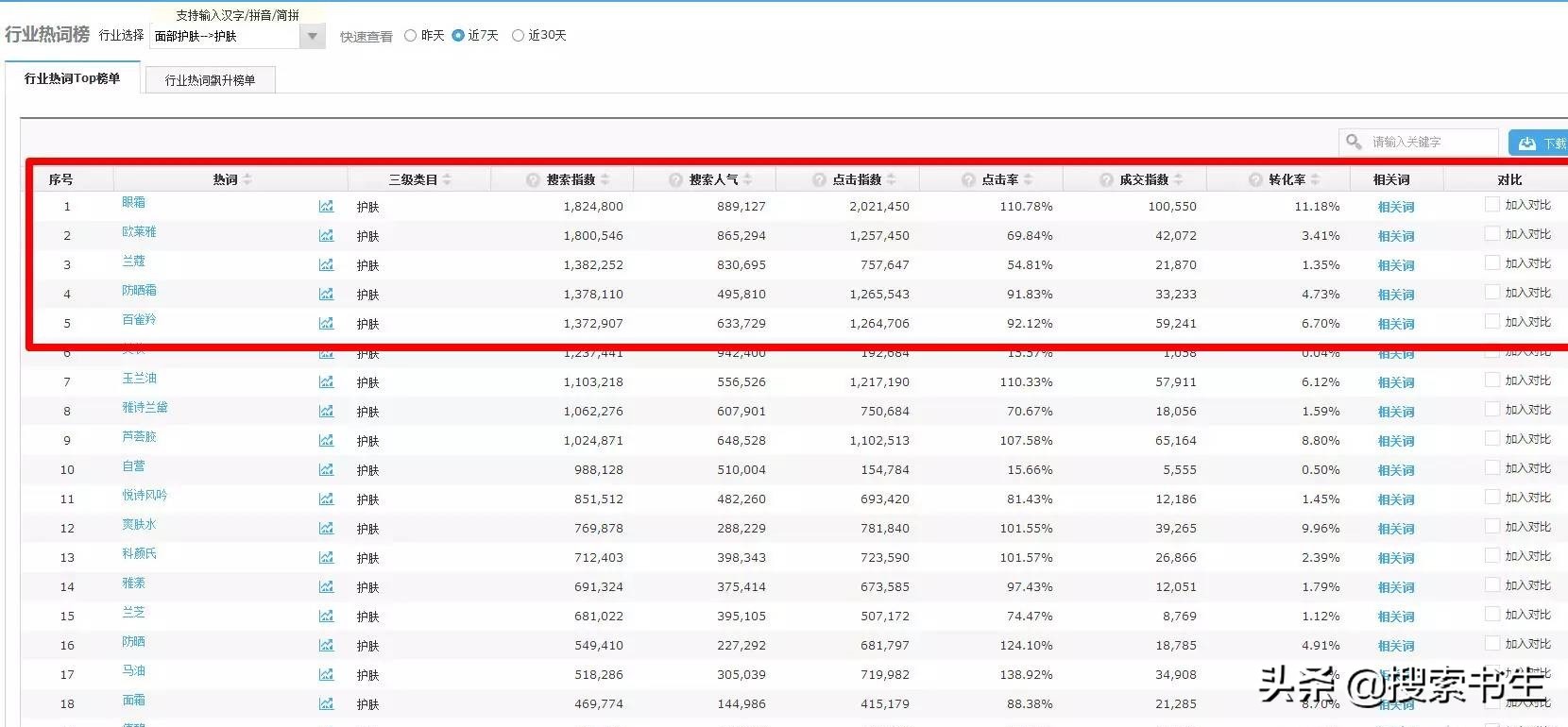This screenshot has height=727, width=1568.
Task: Sort by 转化率 column arrows
Action: coord(1316,179)
